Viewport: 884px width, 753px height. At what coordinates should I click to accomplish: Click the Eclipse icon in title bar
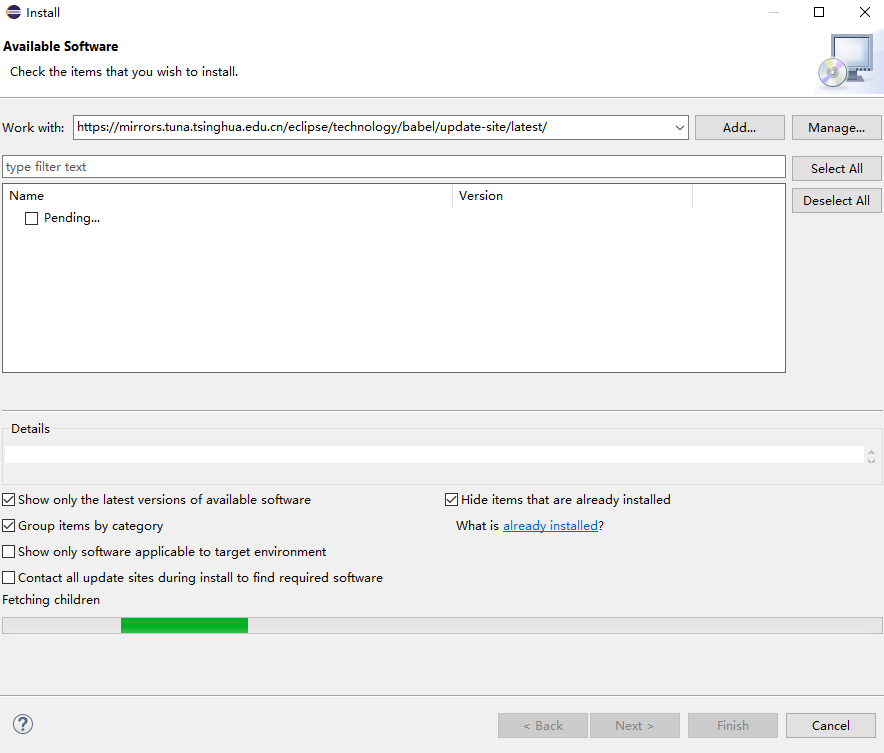coord(13,13)
